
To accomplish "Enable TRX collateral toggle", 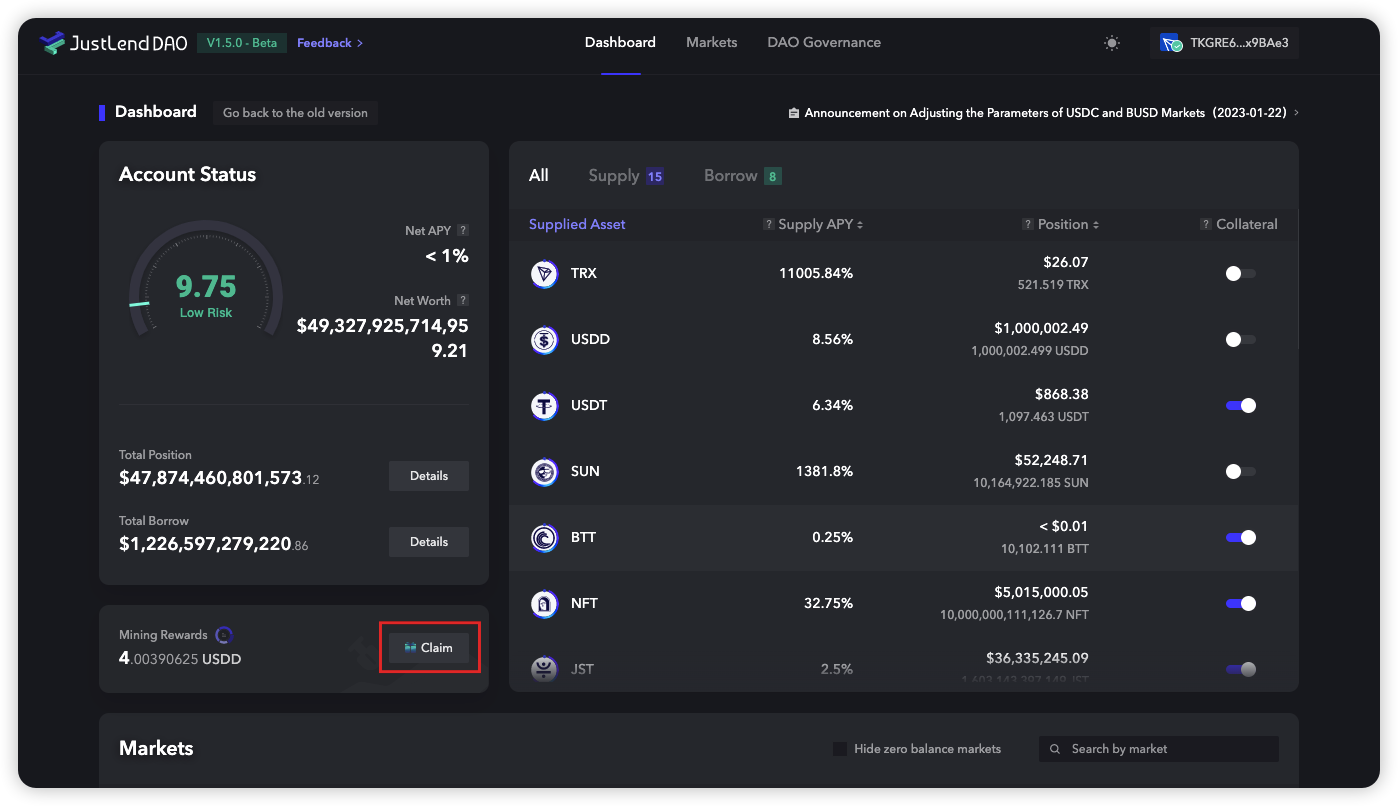I will (x=1241, y=273).
